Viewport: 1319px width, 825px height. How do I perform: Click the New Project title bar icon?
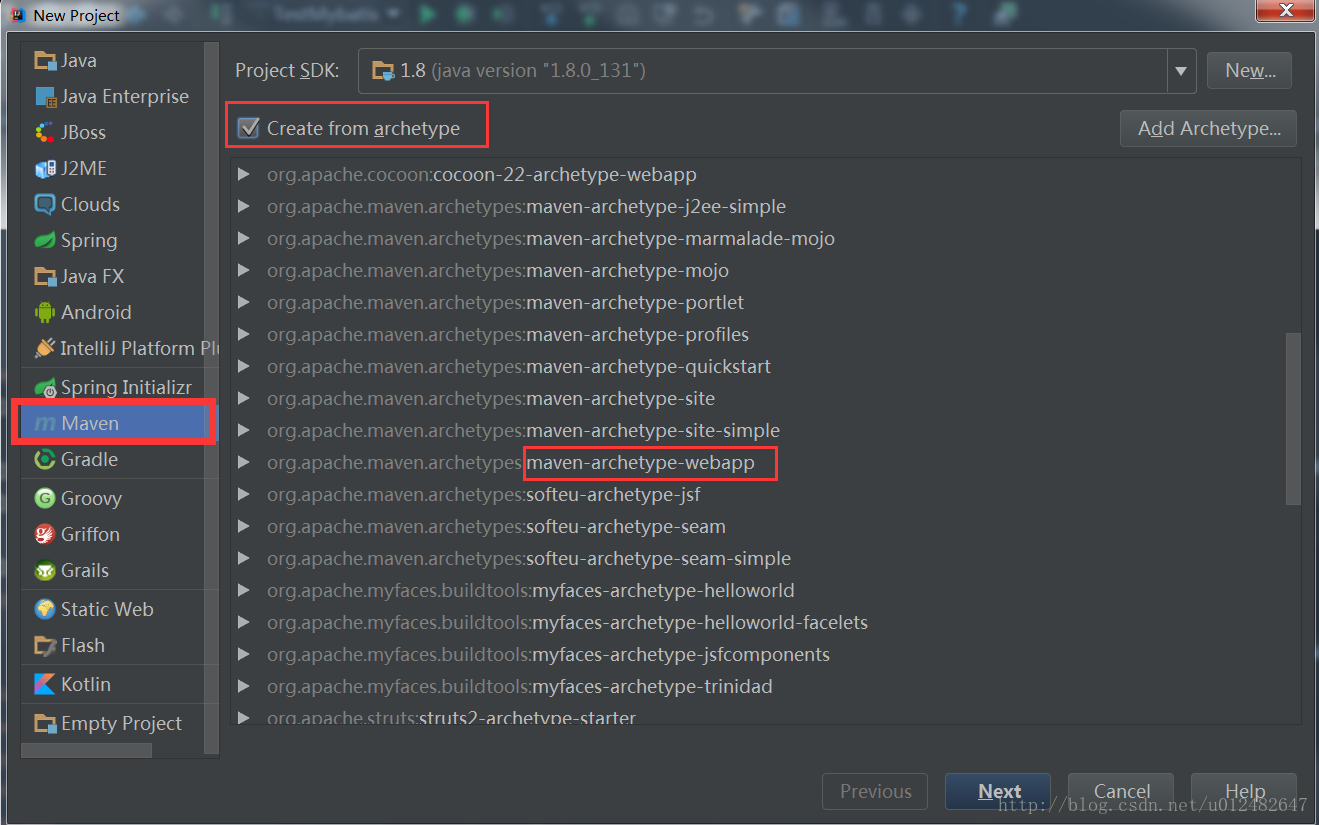(x=17, y=15)
